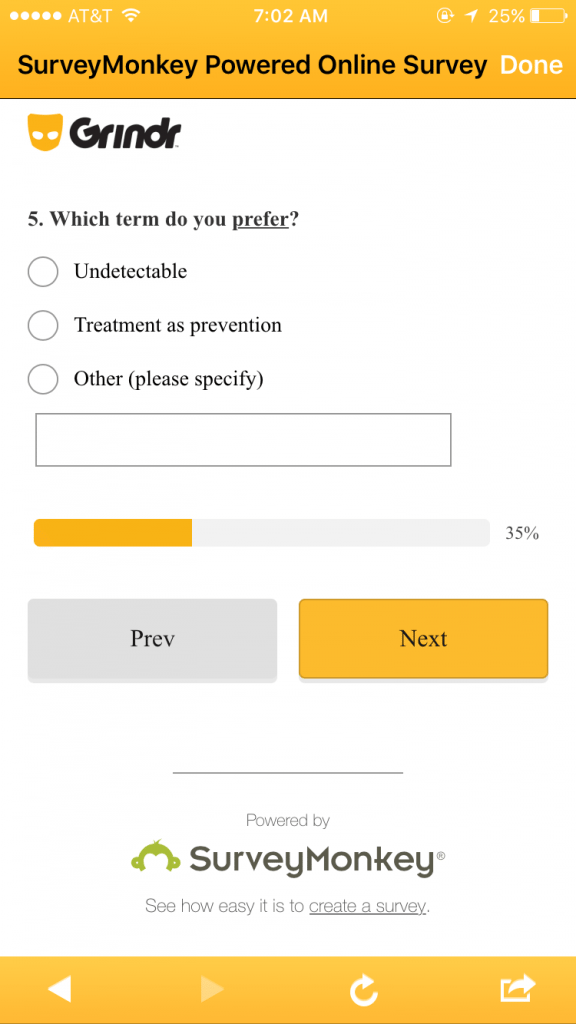
Task: Tap the forward arrow in bottom toolbar
Action: 212,989
